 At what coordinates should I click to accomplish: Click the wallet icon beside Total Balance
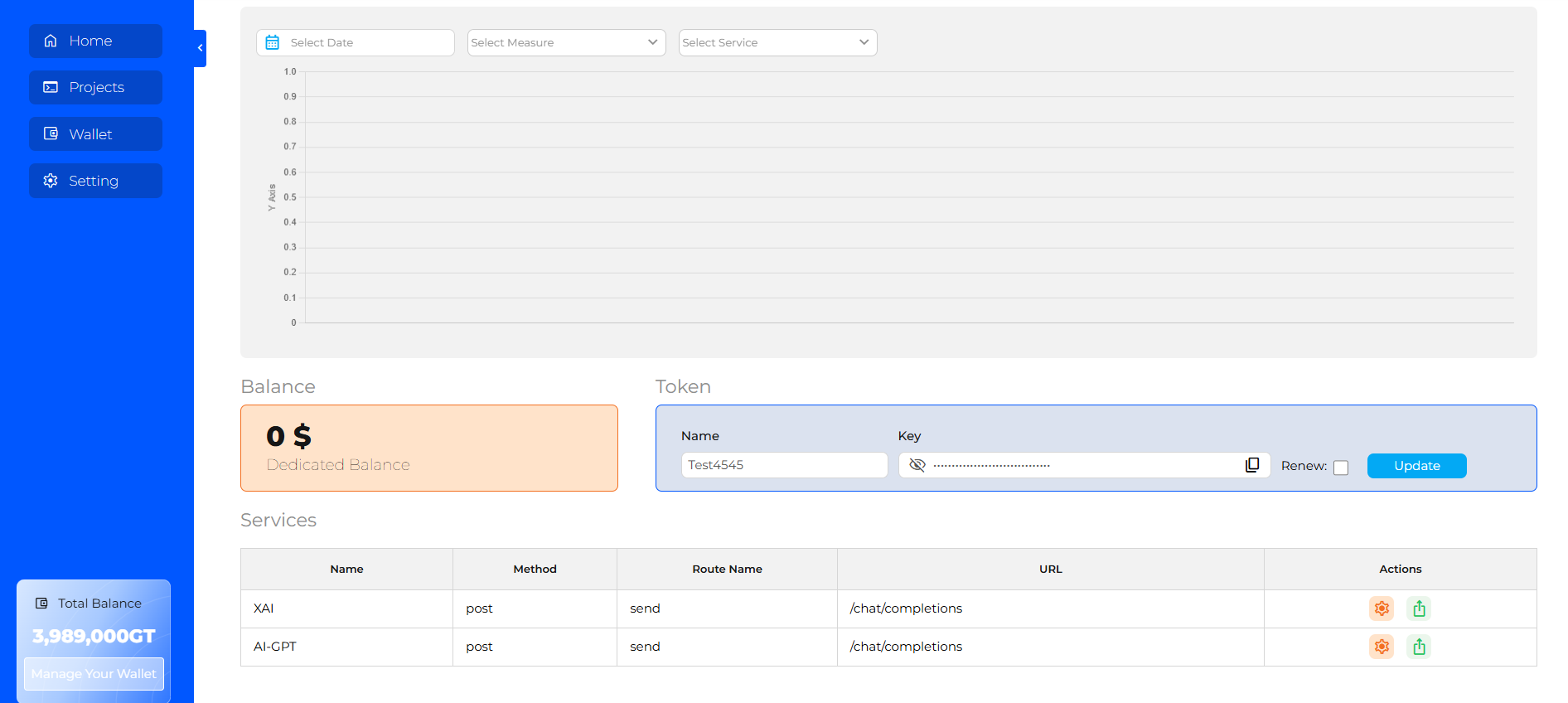[x=41, y=604]
